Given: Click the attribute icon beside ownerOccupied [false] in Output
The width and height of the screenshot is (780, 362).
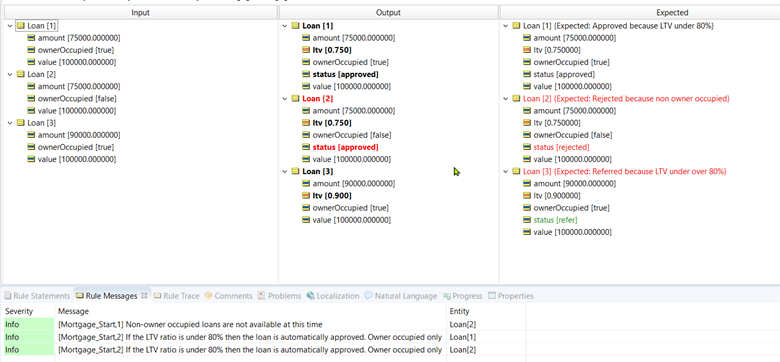Looking at the screenshot, I should [306, 135].
